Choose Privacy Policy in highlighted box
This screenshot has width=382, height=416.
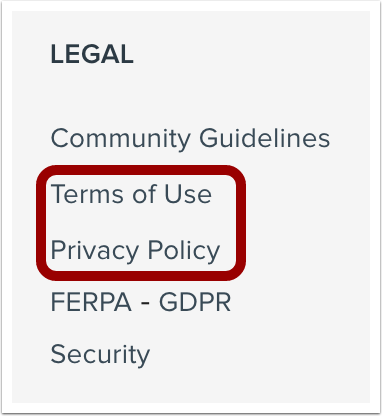pyautogui.click(x=135, y=251)
